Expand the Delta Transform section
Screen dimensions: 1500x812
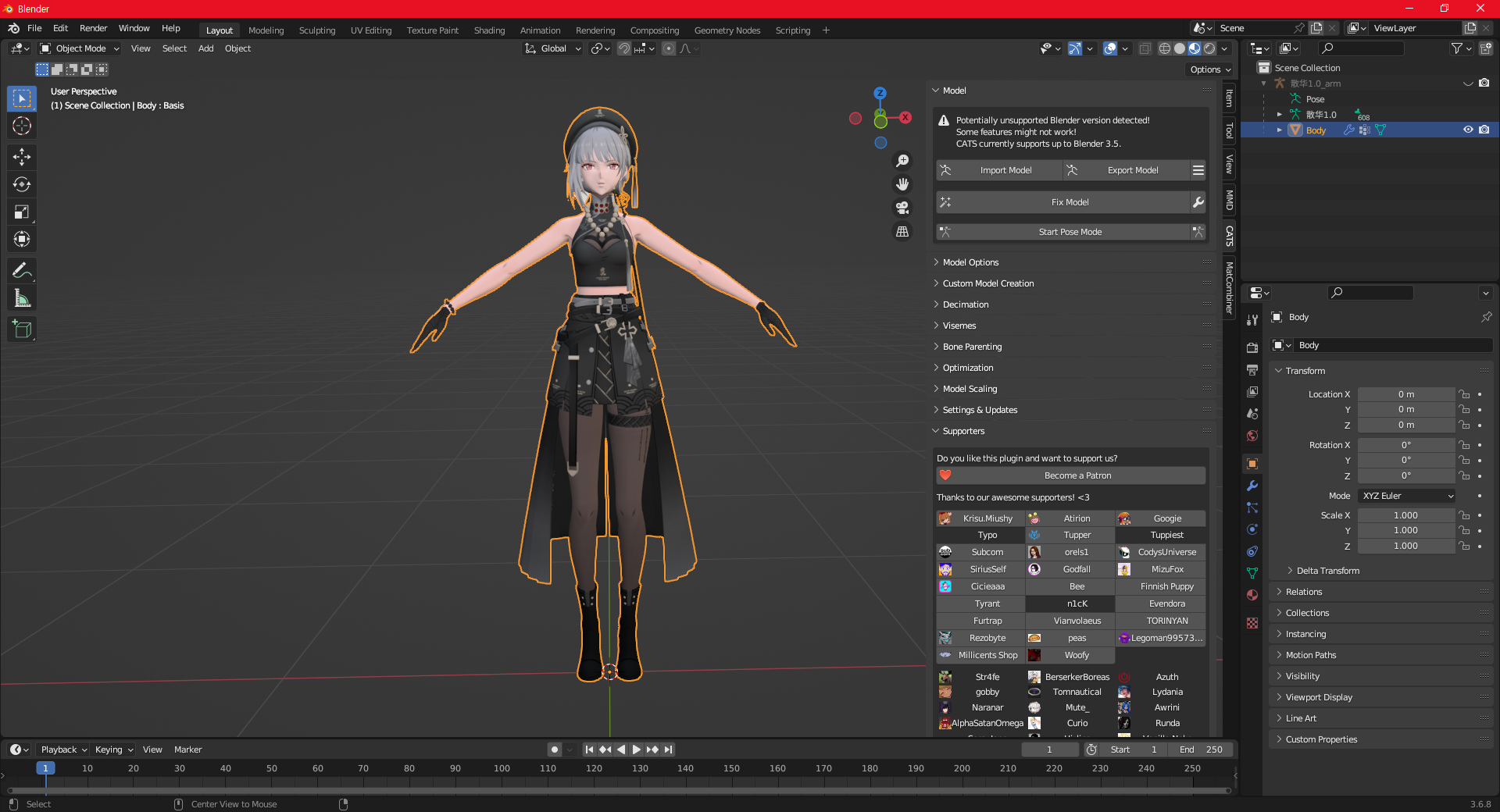tap(1327, 571)
